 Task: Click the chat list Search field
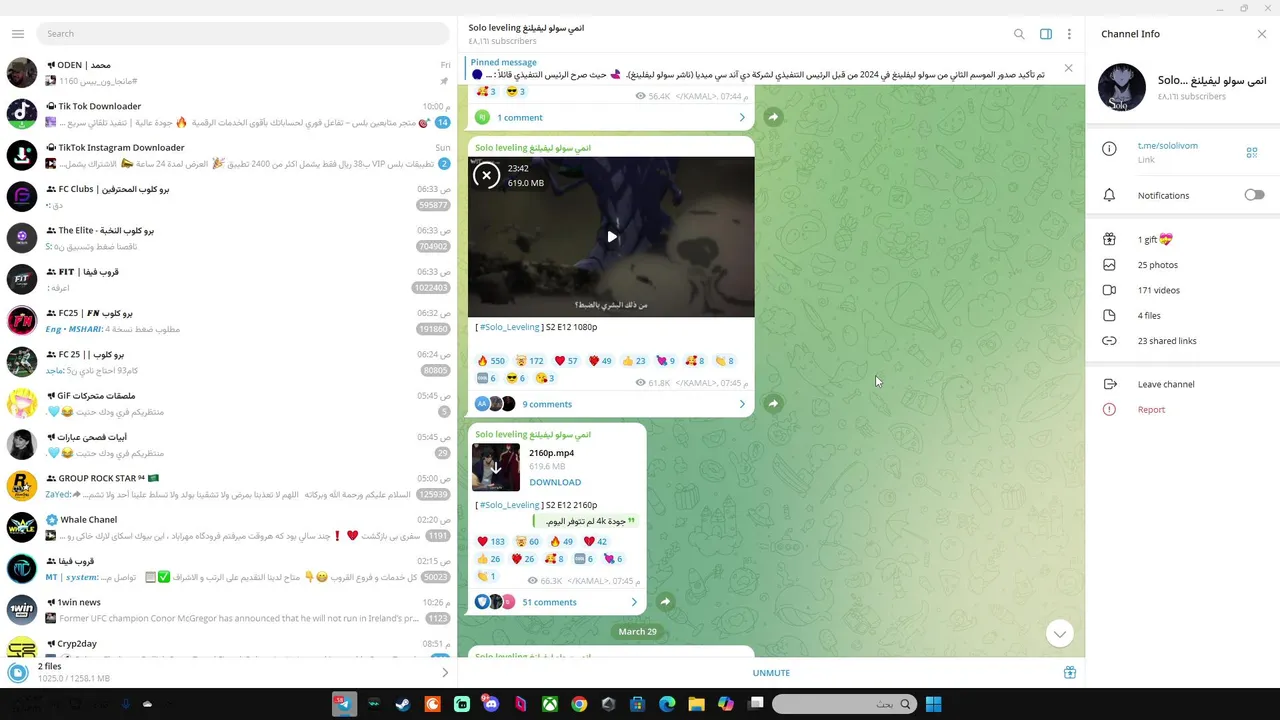[x=243, y=34]
